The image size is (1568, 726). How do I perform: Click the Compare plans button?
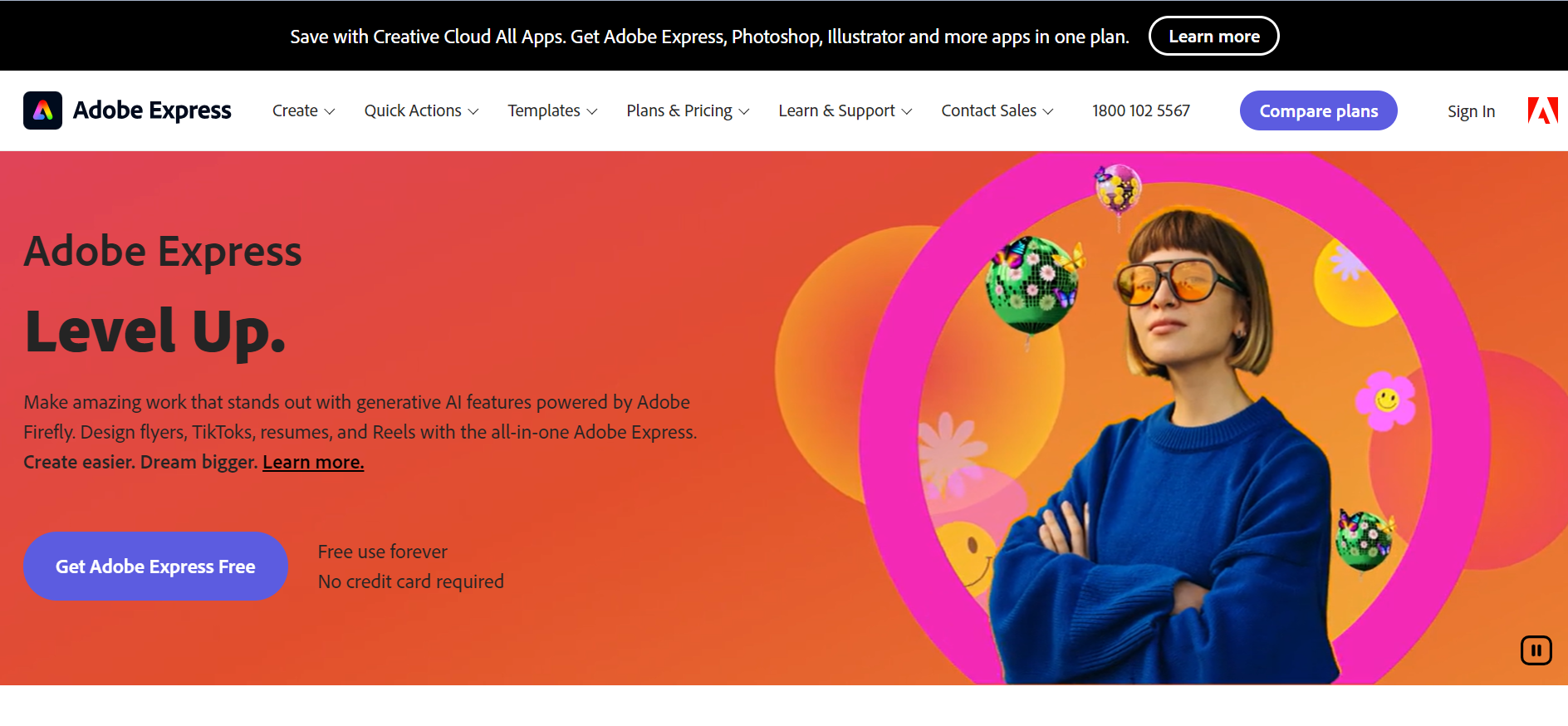[x=1318, y=110]
